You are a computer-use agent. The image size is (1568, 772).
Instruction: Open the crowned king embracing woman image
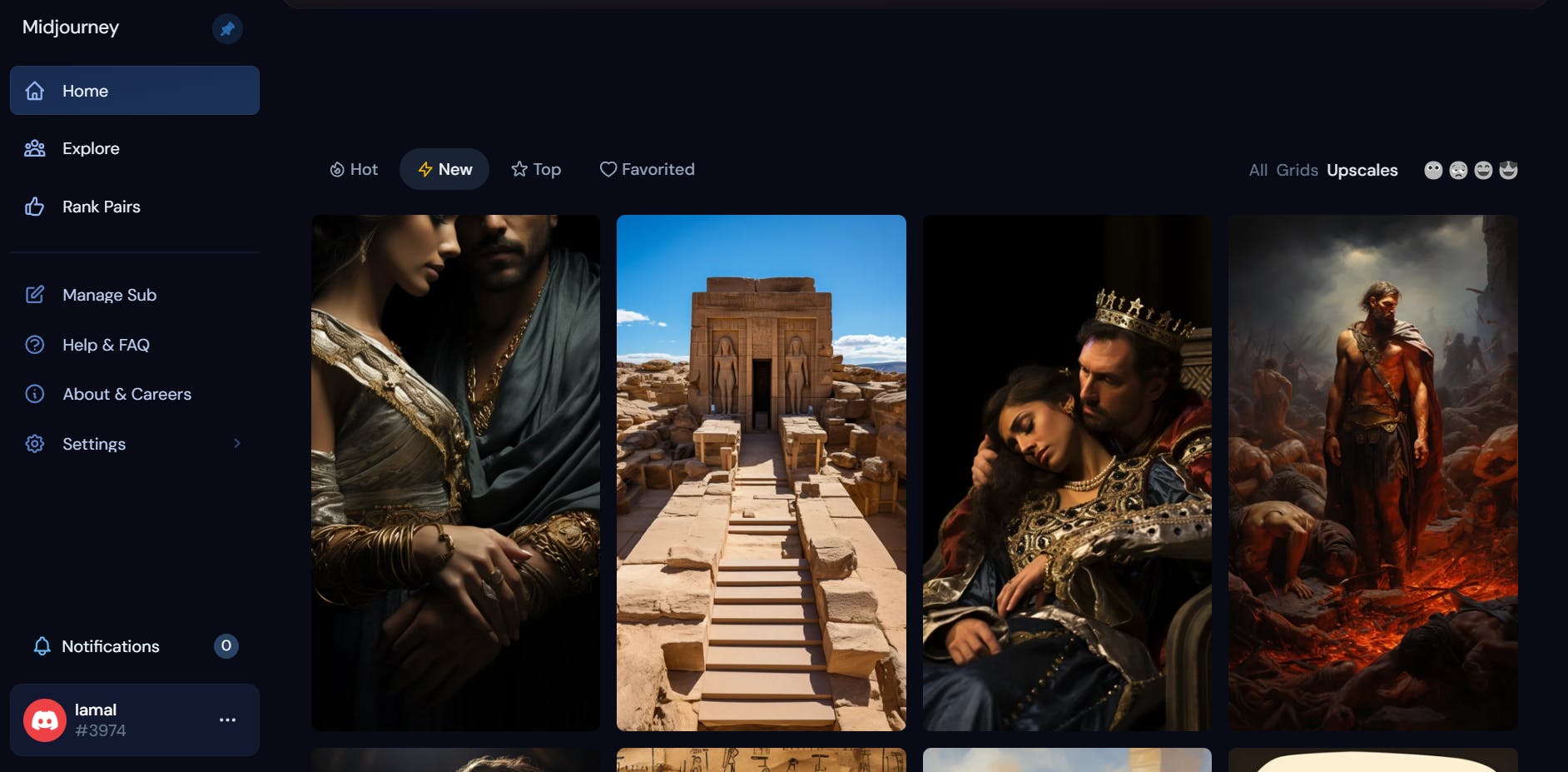tap(1067, 473)
